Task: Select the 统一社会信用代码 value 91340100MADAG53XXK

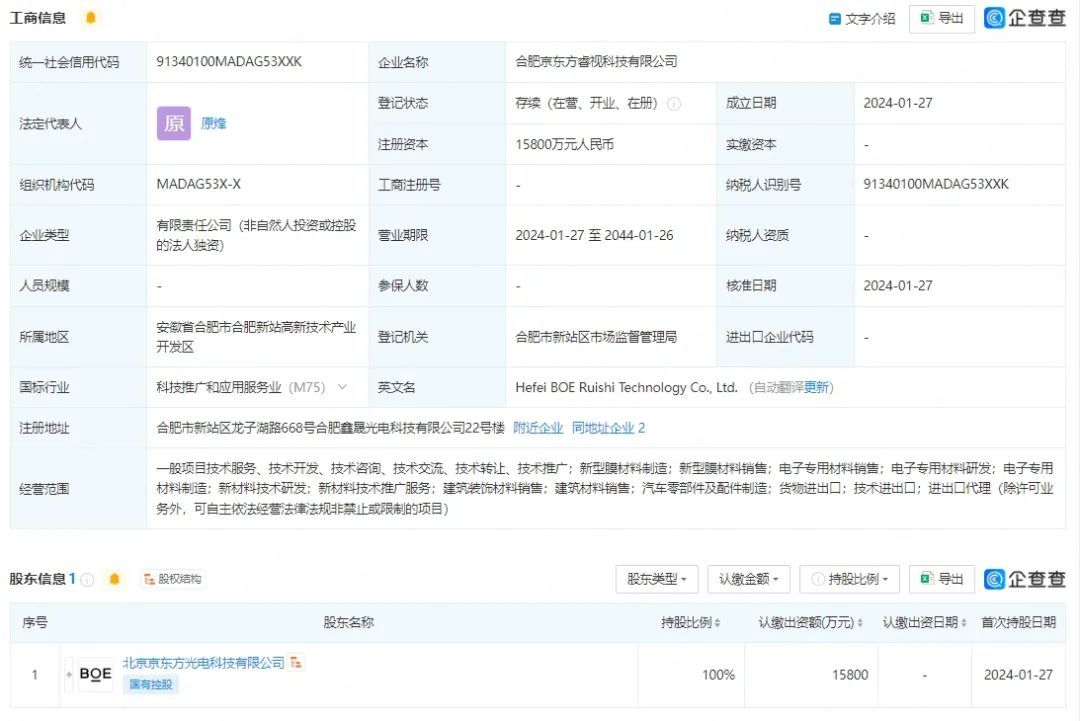Action: coord(229,62)
